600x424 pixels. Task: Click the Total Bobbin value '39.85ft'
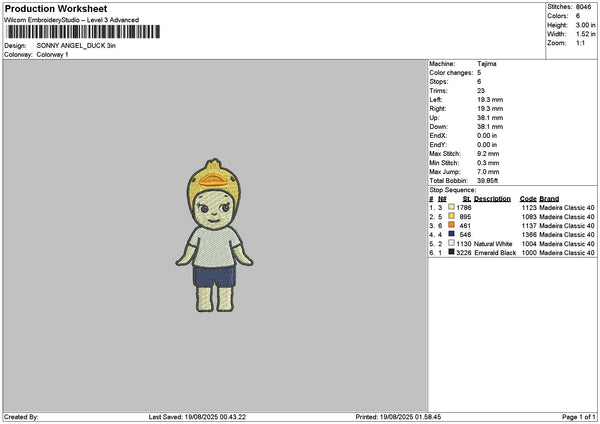pos(488,181)
